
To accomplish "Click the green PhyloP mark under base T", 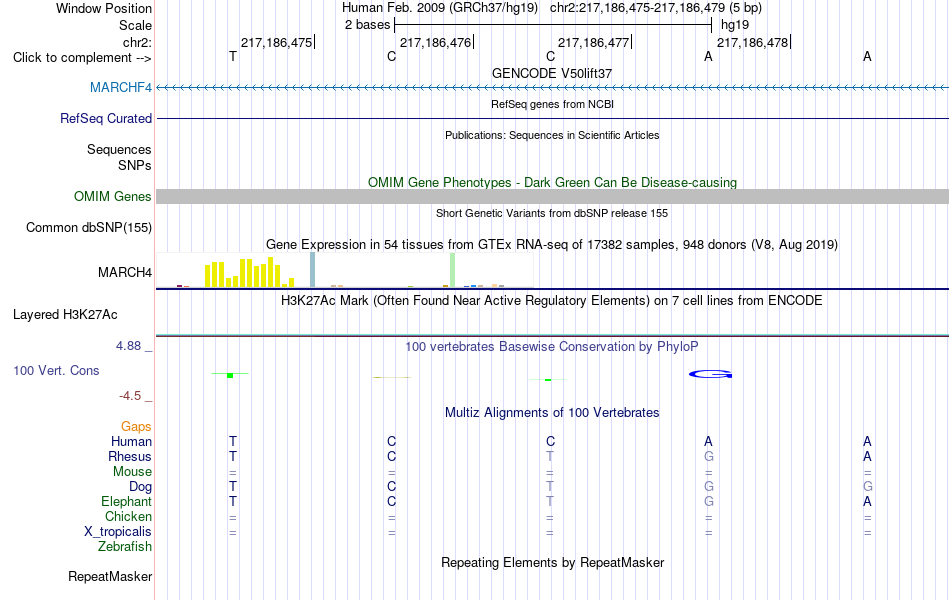I will point(230,375).
